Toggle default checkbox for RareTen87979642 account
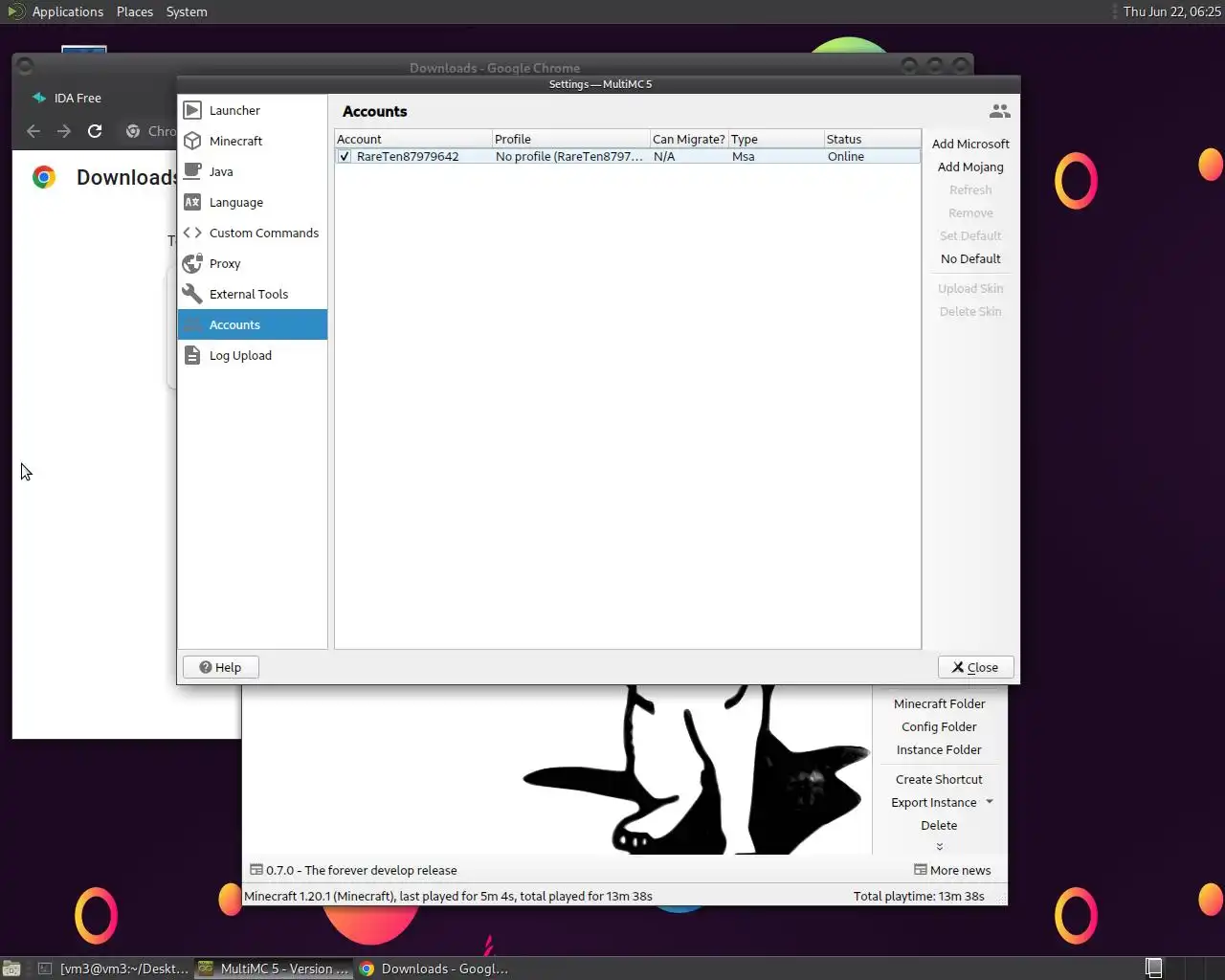Image resolution: width=1225 pixels, height=980 pixels. tap(345, 156)
